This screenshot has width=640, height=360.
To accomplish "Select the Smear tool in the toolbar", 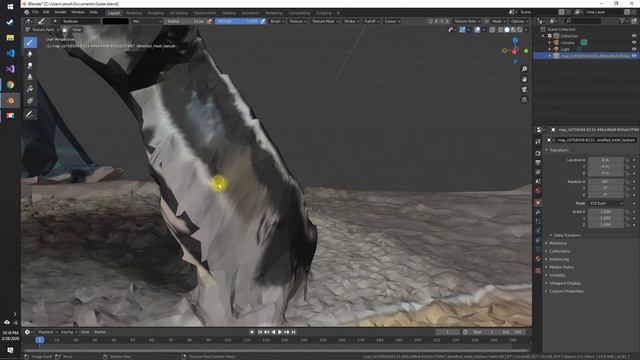I will (30, 66).
